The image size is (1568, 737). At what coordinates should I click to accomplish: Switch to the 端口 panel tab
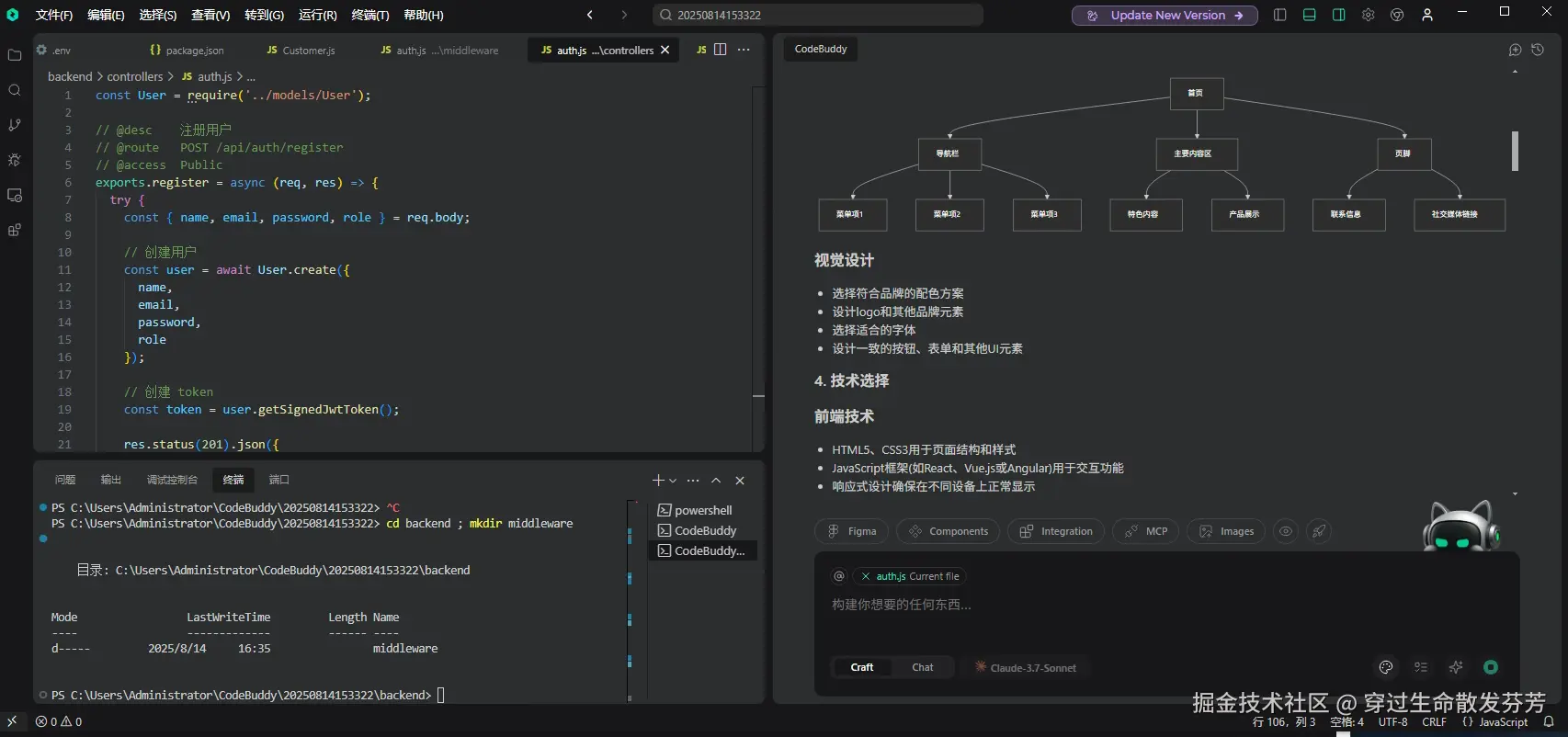tap(279, 480)
